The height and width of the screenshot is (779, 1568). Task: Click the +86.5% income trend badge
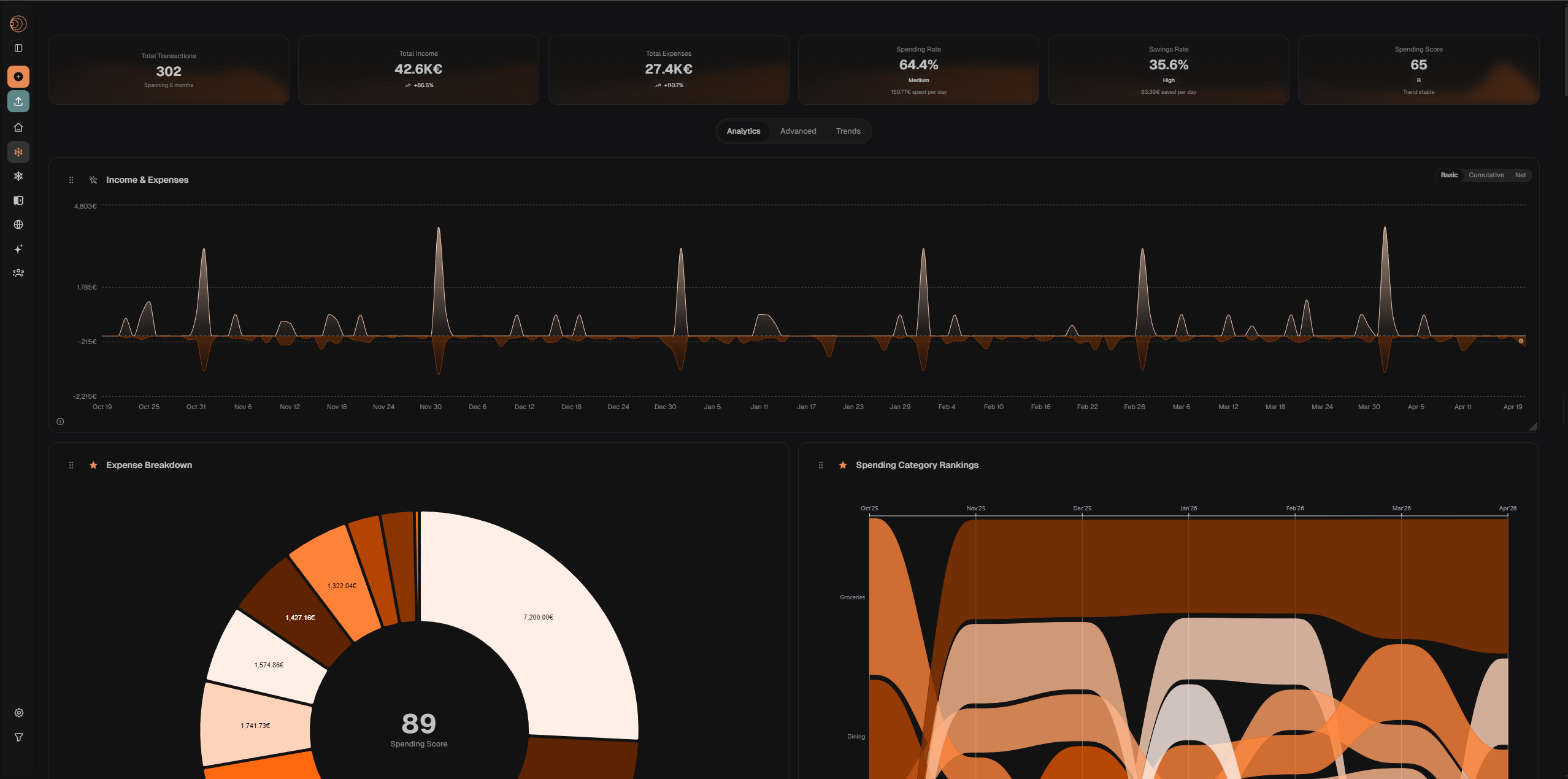point(419,85)
